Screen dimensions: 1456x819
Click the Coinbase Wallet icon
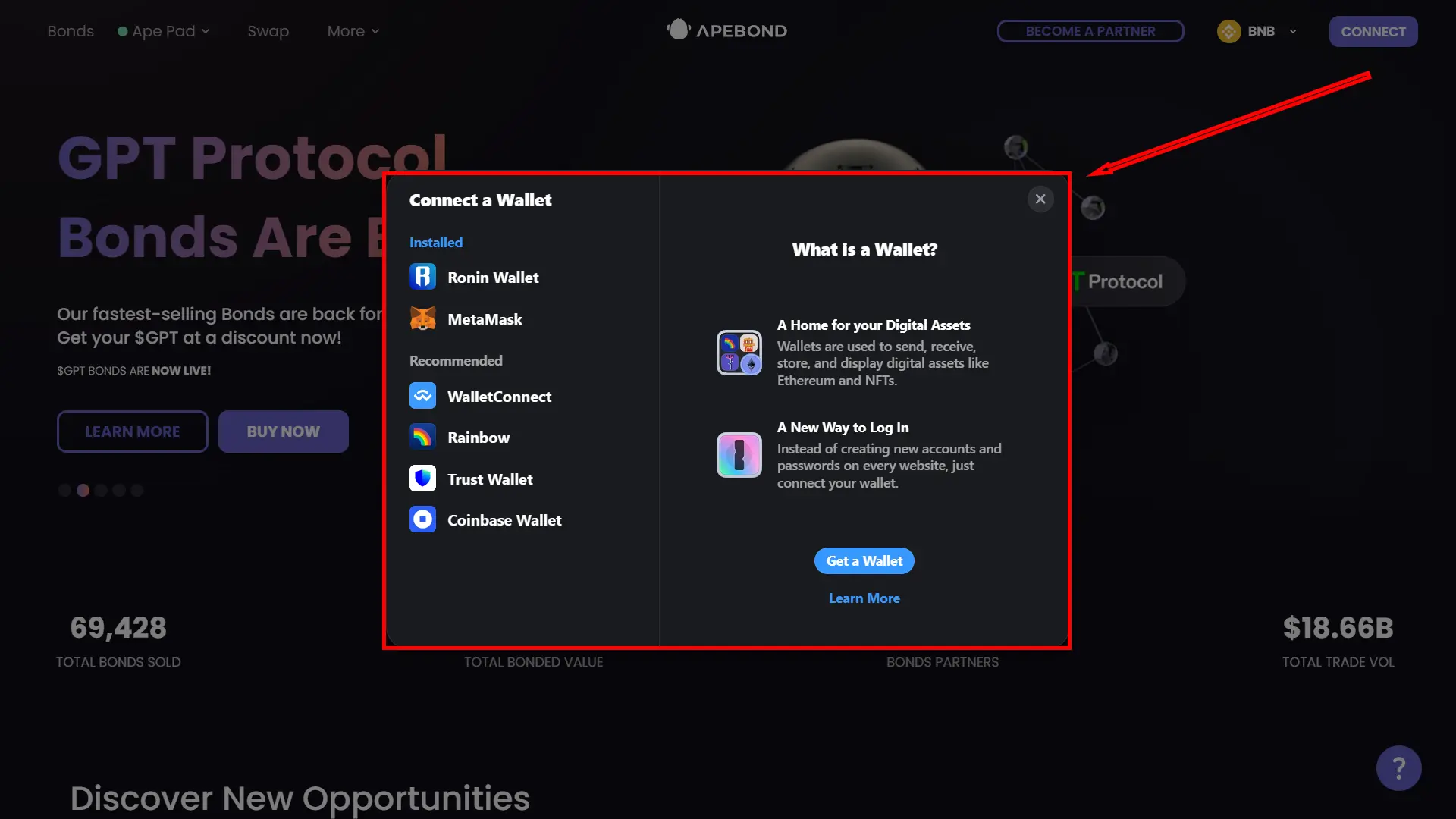422,519
